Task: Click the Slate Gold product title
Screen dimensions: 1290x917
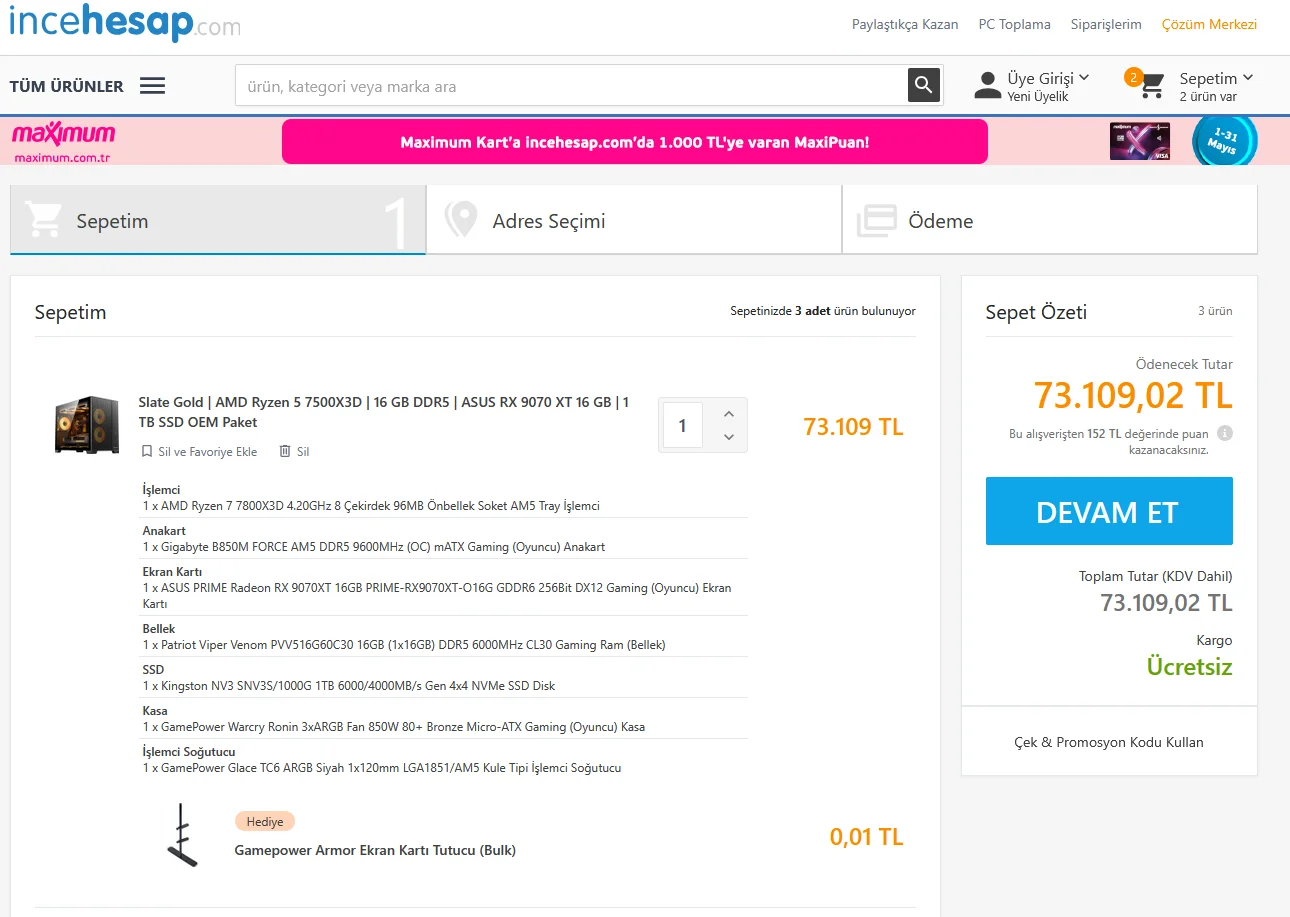Action: click(384, 412)
